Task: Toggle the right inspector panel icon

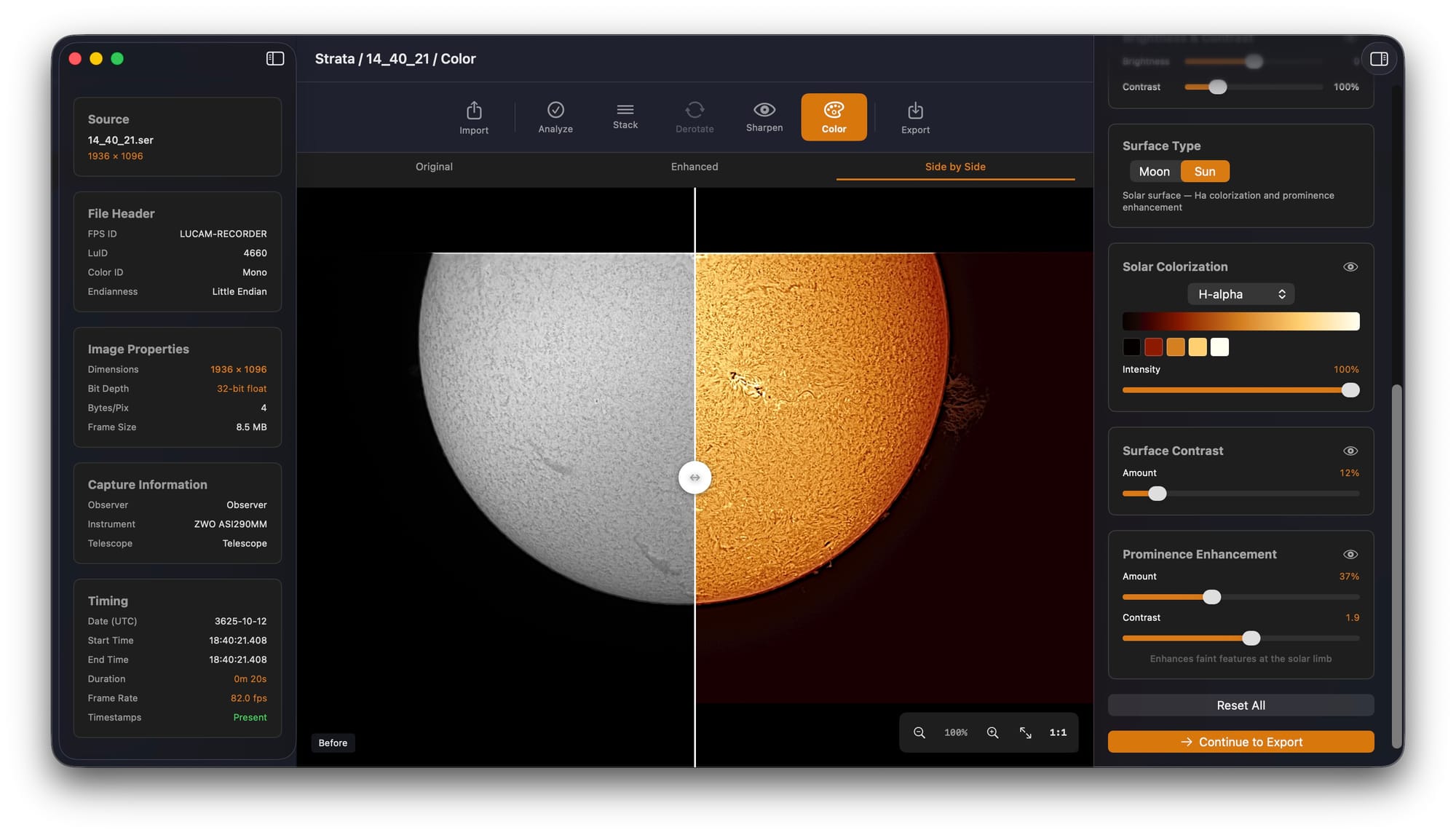Action: click(x=1379, y=59)
